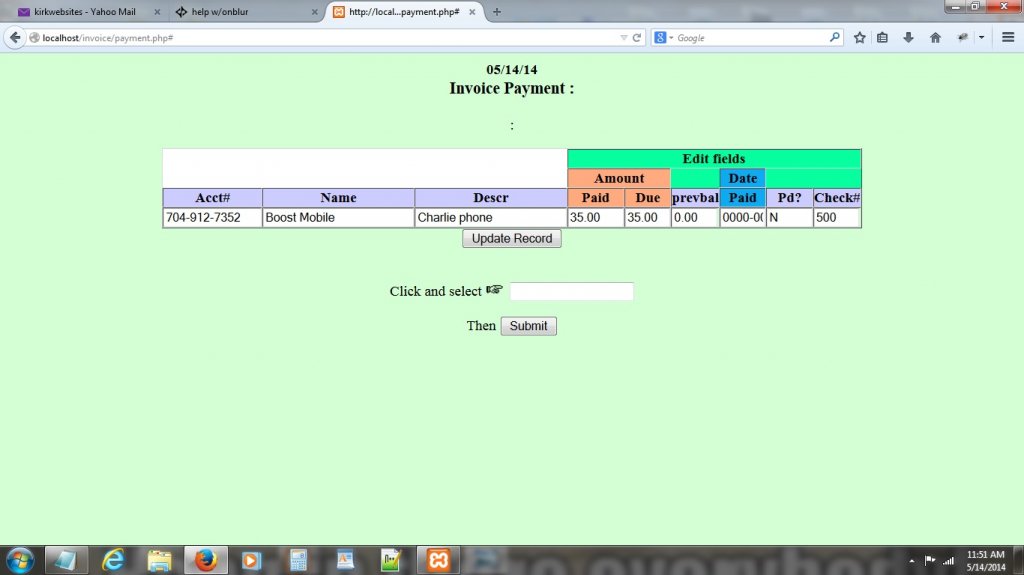Open the Calculator taskbar icon

point(298,560)
